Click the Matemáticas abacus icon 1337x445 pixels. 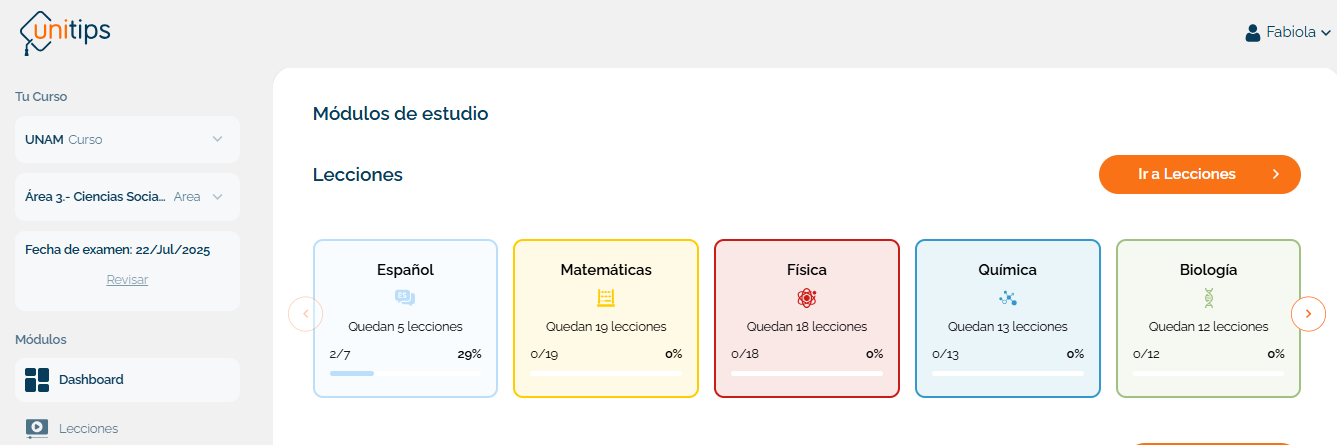click(606, 297)
